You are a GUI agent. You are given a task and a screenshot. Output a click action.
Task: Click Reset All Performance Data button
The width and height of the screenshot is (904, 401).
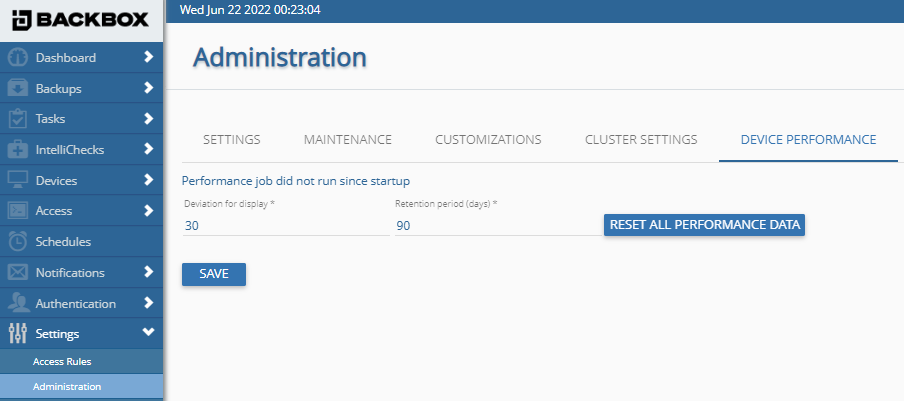[704, 225]
